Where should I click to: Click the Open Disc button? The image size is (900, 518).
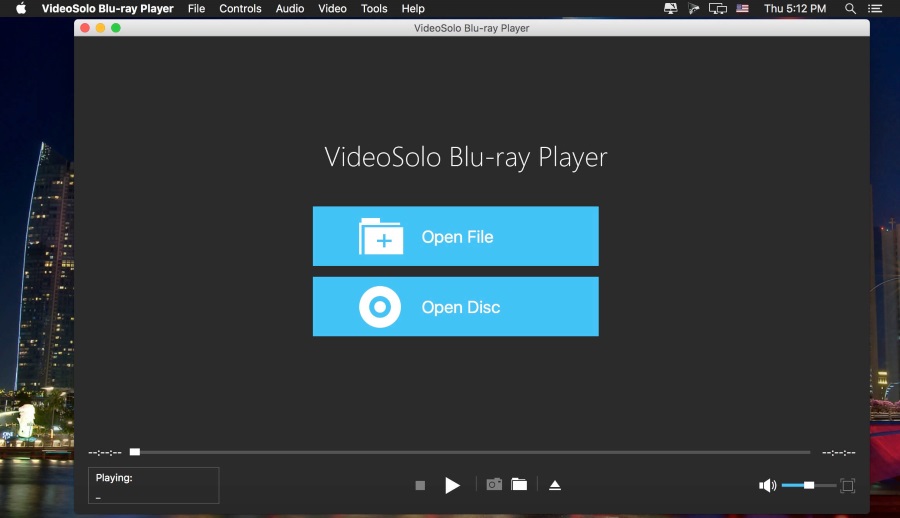tap(455, 307)
